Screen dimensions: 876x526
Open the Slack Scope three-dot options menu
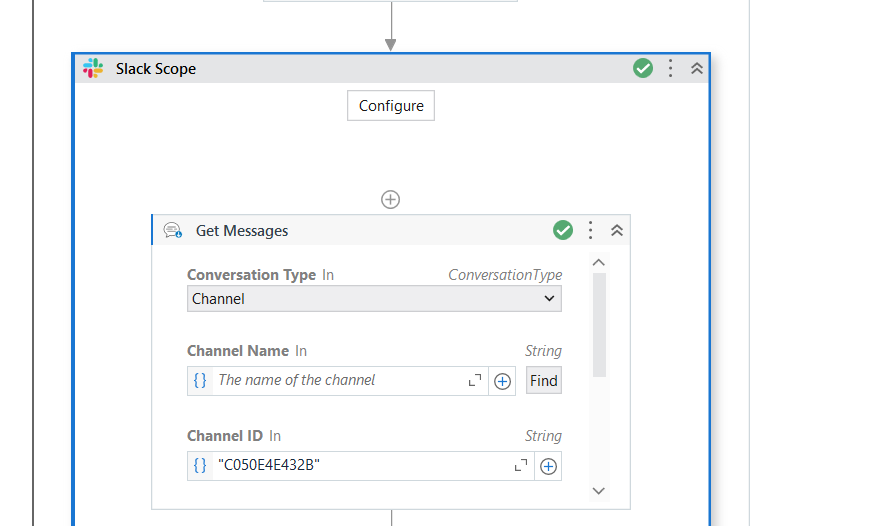[670, 68]
